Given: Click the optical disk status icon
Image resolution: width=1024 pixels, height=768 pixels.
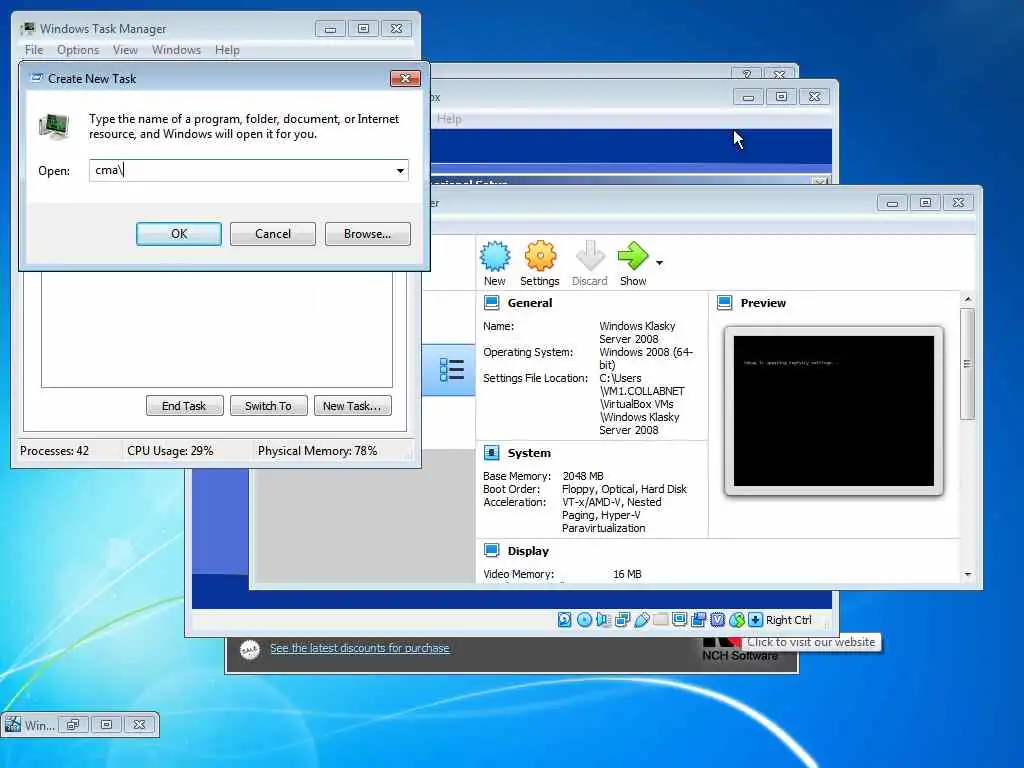Looking at the screenshot, I should point(584,620).
